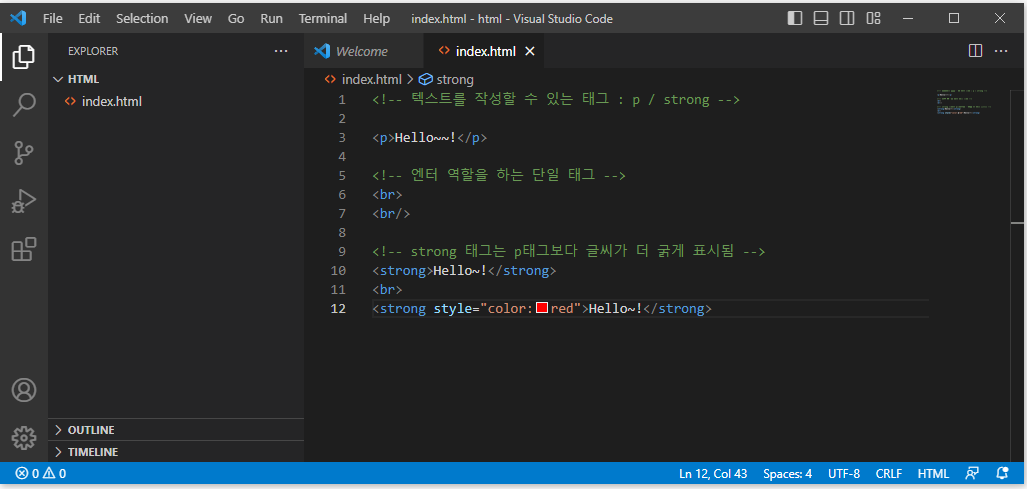The height and width of the screenshot is (489, 1027).
Task: Click the VS Code logo in title bar
Action: (x=18, y=18)
